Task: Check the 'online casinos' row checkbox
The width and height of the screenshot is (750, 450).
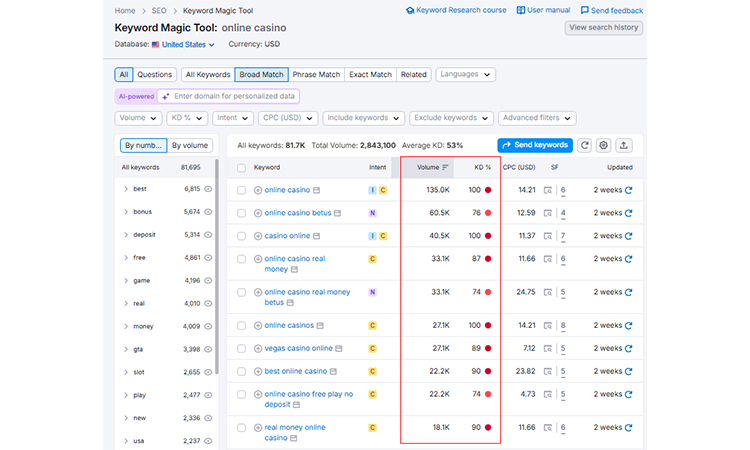Action: [242, 326]
